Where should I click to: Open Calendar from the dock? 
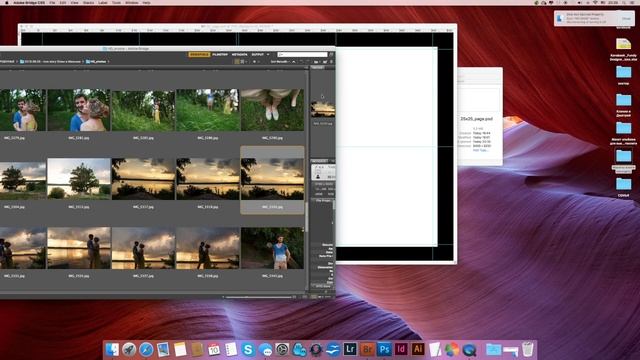214,349
